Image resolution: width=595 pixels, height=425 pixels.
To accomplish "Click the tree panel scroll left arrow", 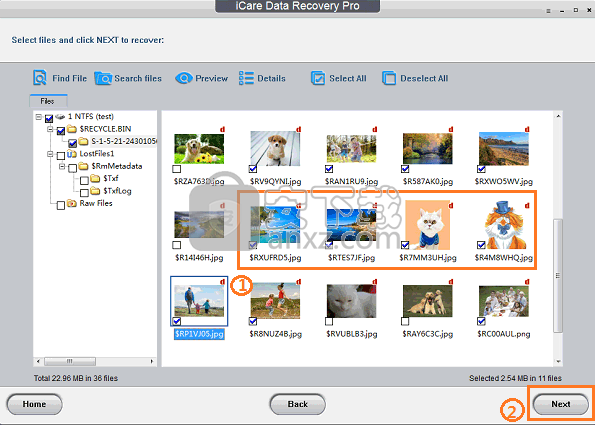I will pos(38,361).
